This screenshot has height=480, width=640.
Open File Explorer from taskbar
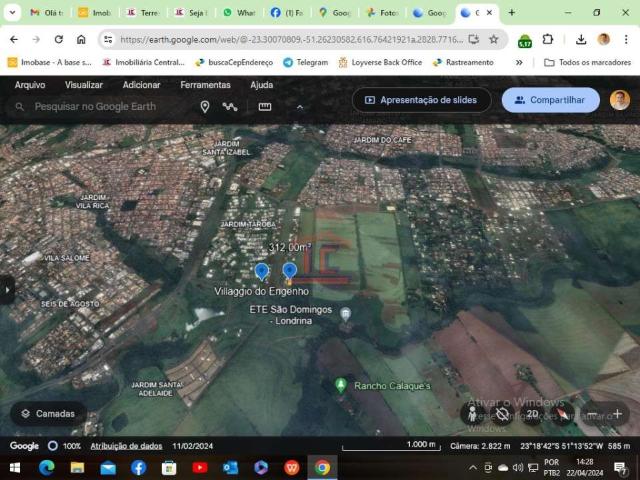coord(77,468)
